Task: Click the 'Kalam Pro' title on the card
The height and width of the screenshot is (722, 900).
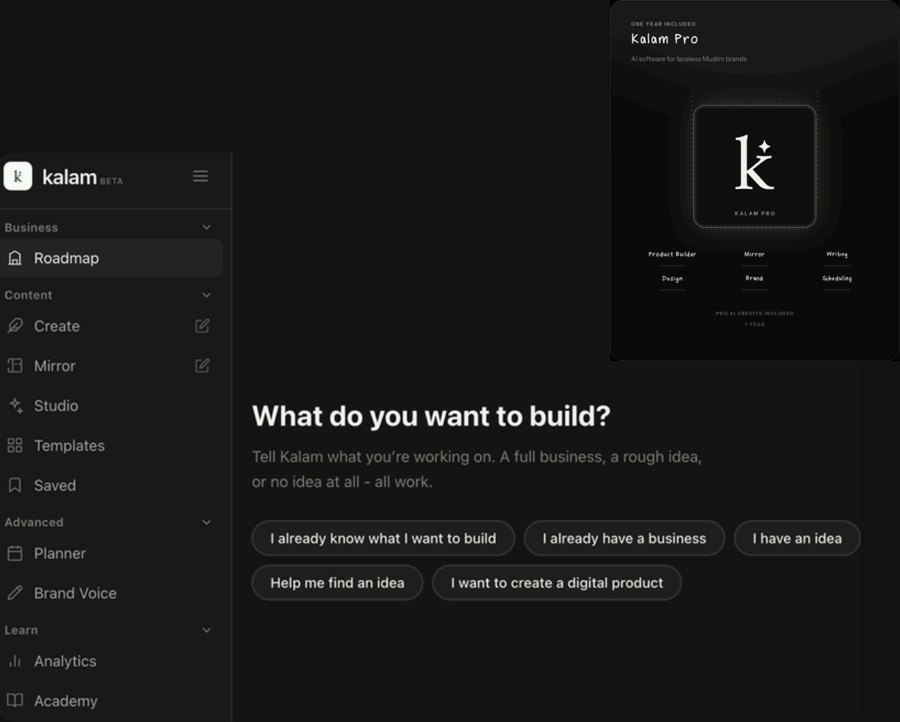Action: click(x=665, y=39)
